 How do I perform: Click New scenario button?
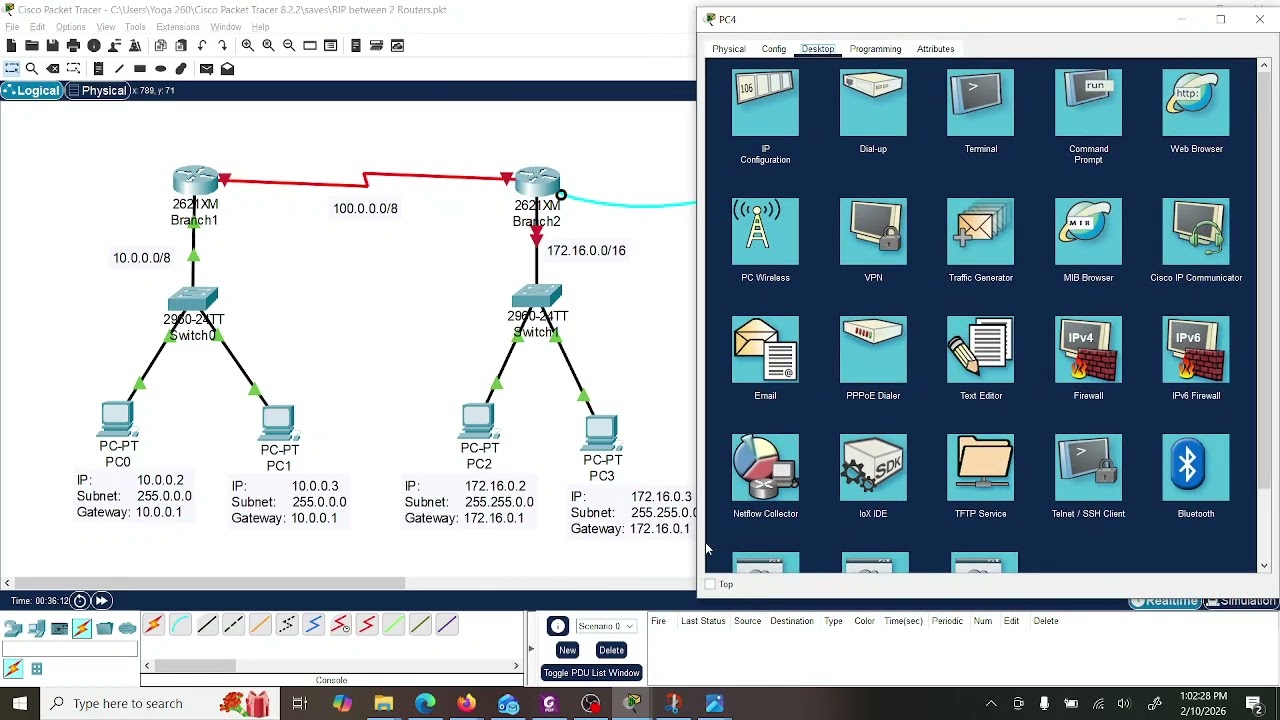click(x=567, y=650)
